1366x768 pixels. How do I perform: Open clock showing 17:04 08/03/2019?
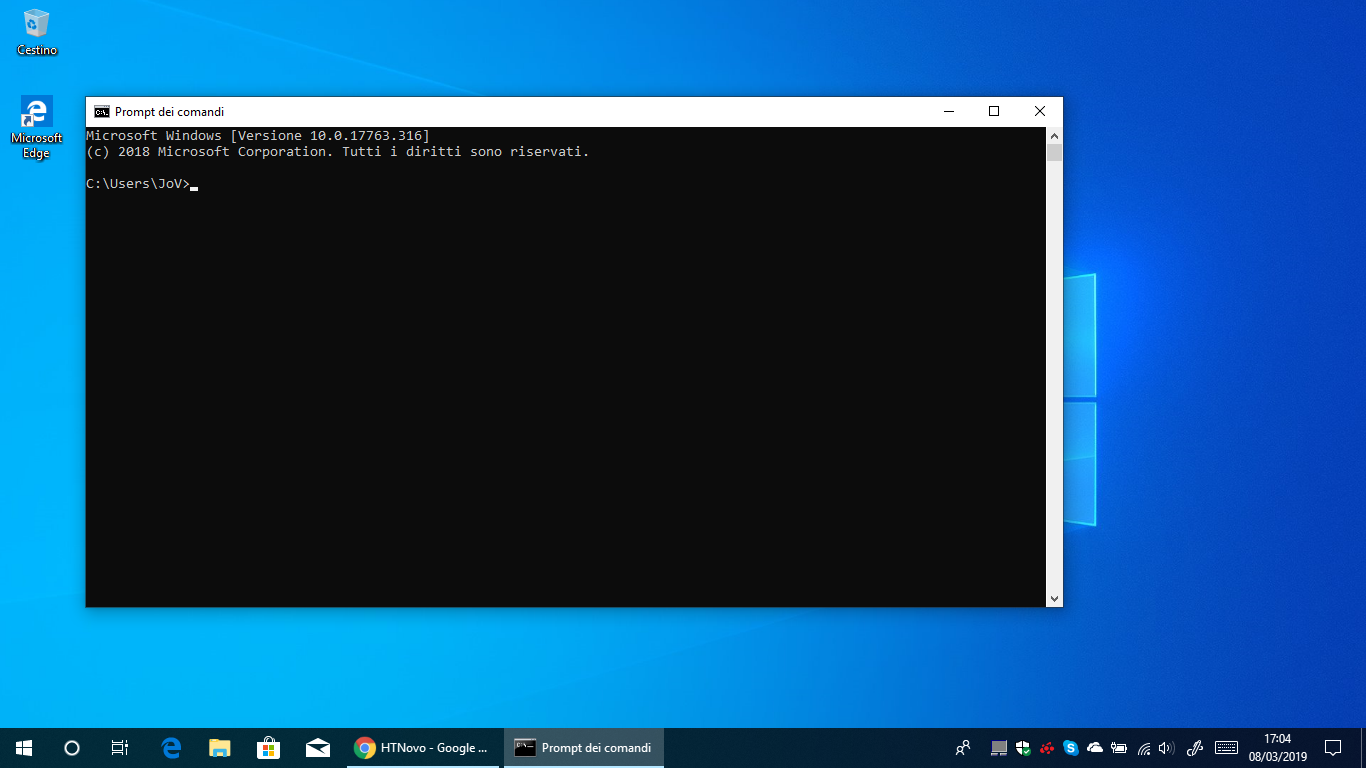click(x=1277, y=748)
